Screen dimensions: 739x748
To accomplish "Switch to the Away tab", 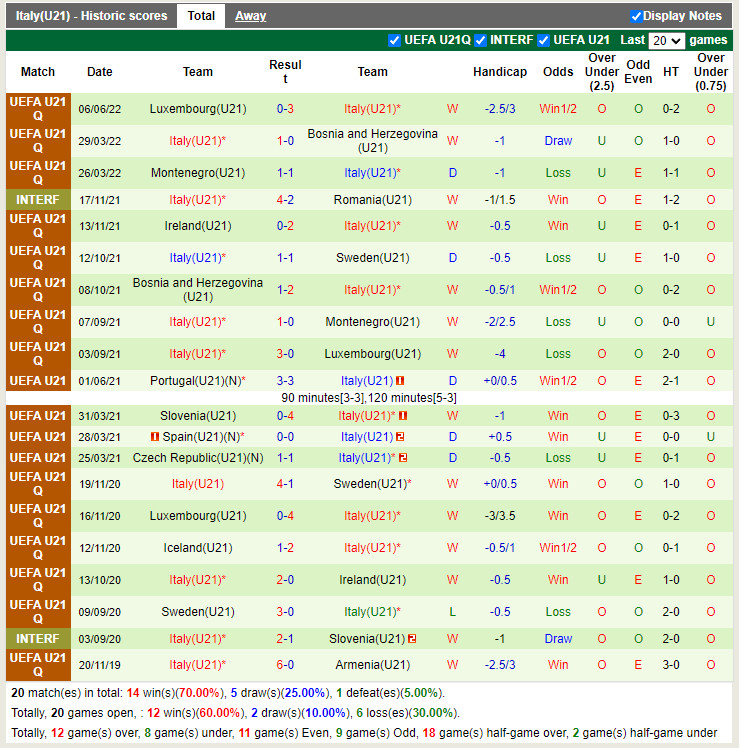I will (250, 16).
